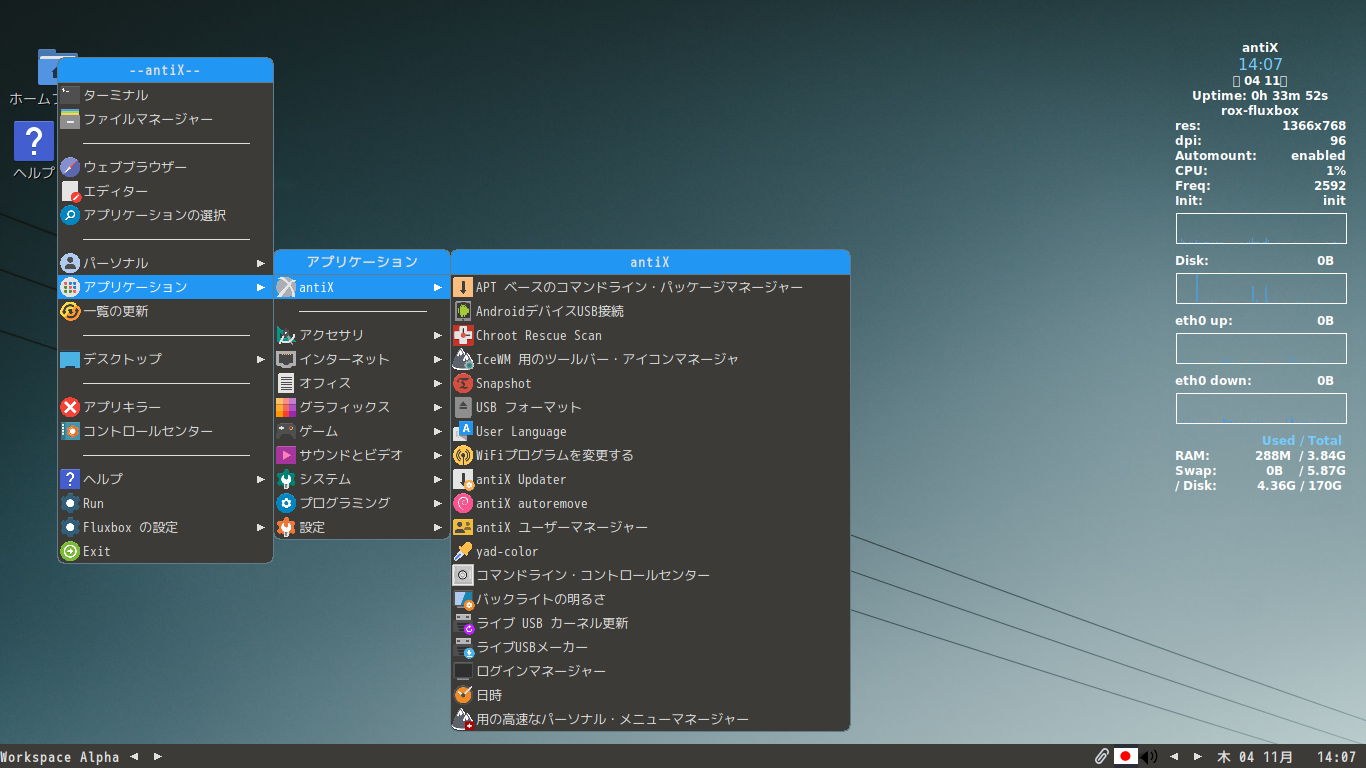Open the 設定 category menu entry

pos(362,527)
